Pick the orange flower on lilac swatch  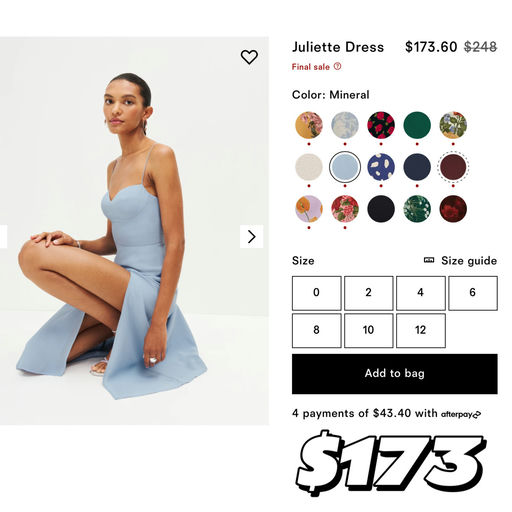click(309, 209)
